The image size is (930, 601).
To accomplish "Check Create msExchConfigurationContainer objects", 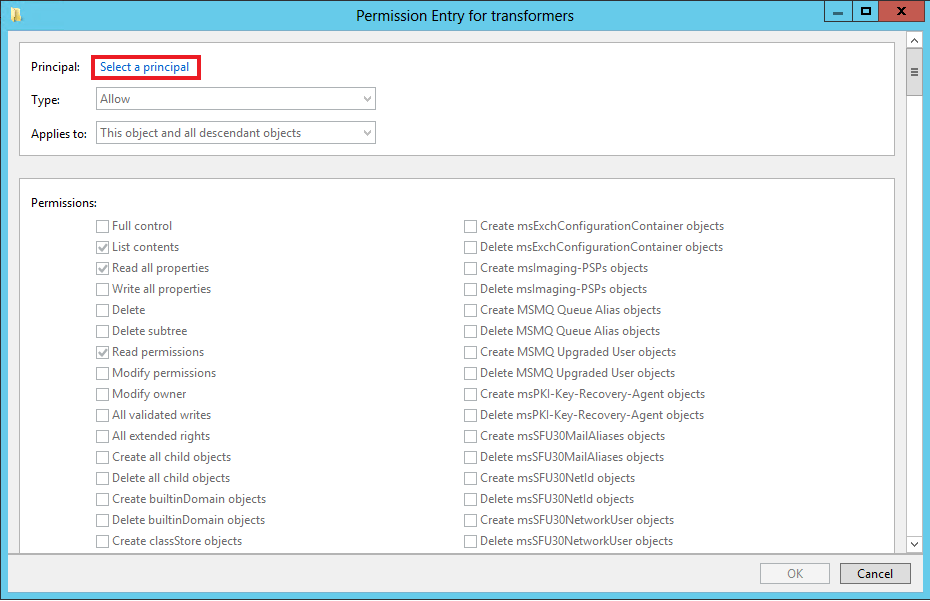I will [x=471, y=227].
